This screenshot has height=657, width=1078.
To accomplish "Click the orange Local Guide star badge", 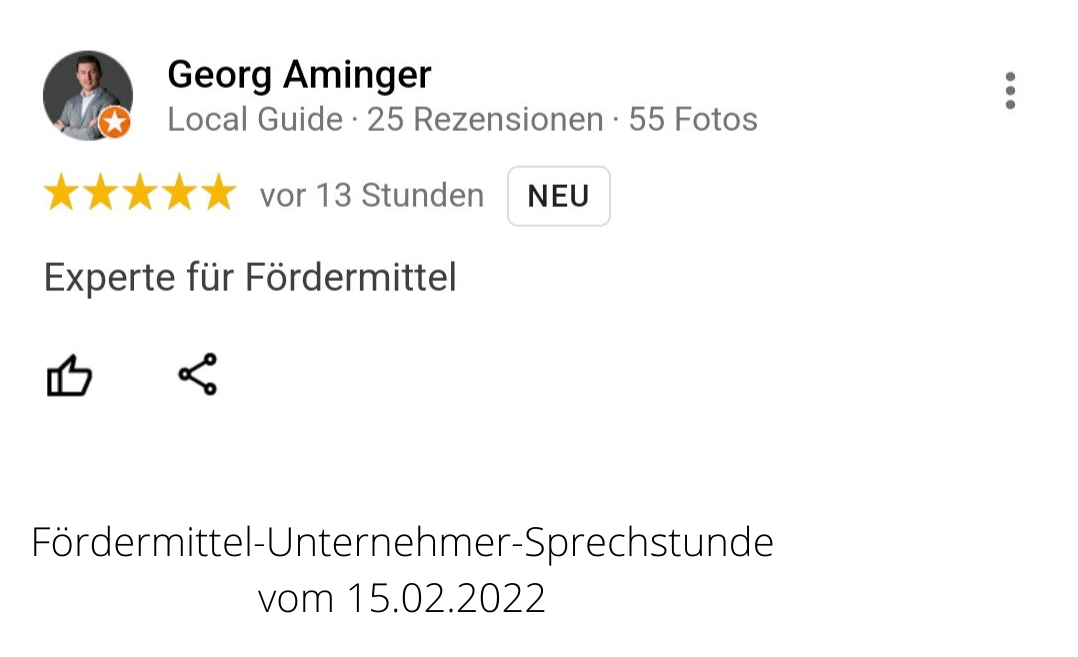I will coord(114,123).
